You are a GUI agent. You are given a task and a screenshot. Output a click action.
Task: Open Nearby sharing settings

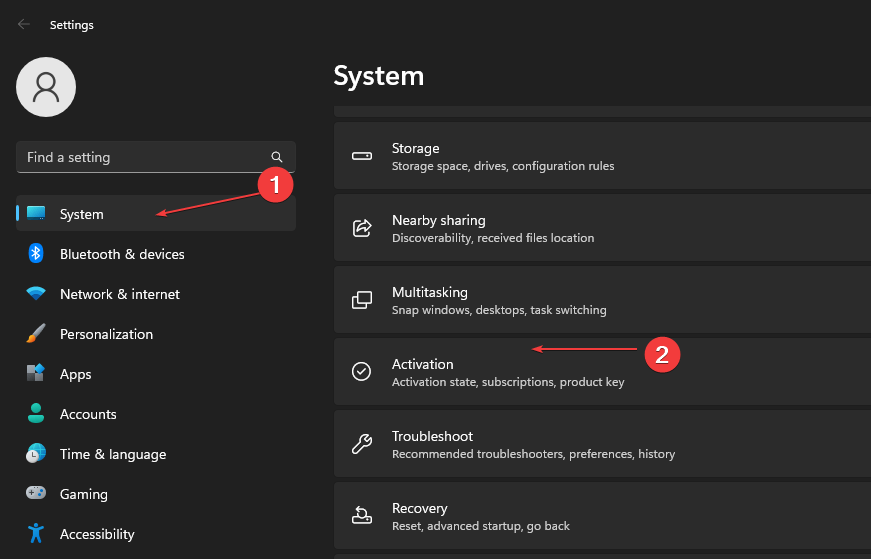(600, 228)
